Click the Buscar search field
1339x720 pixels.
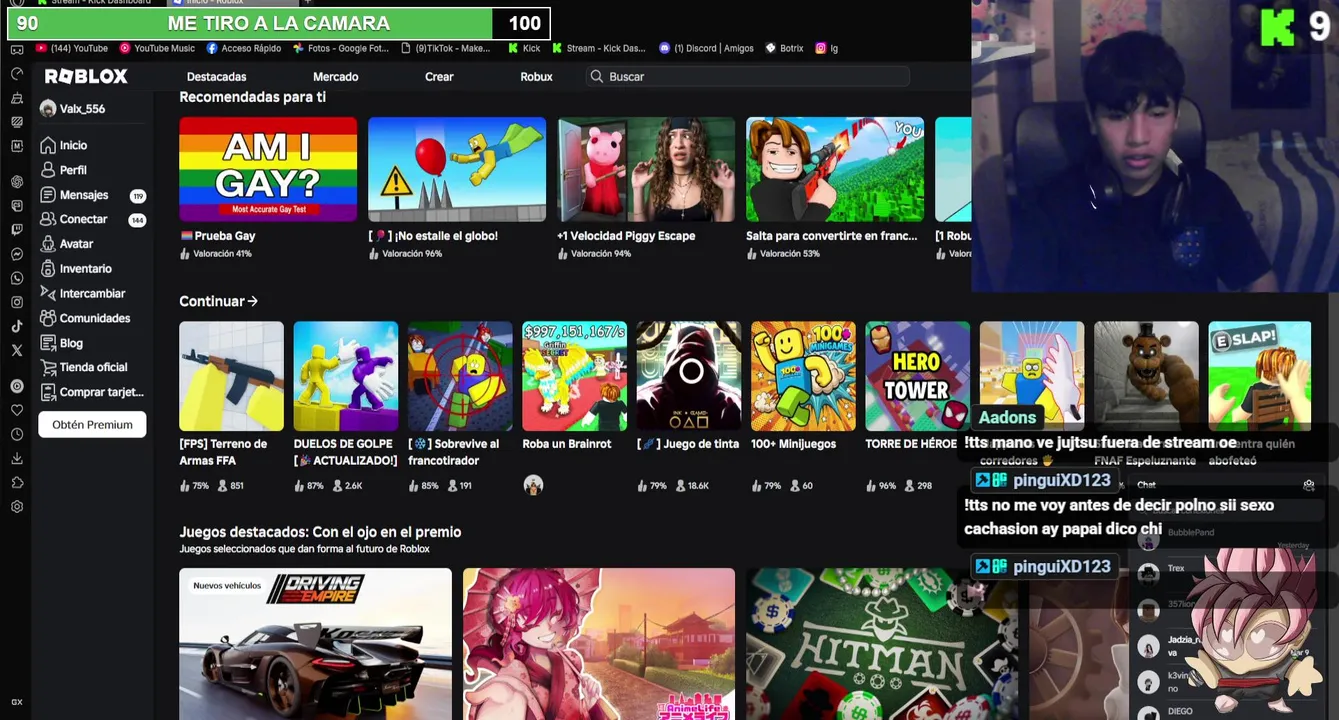pyautogui.click(x=747, y=76)
